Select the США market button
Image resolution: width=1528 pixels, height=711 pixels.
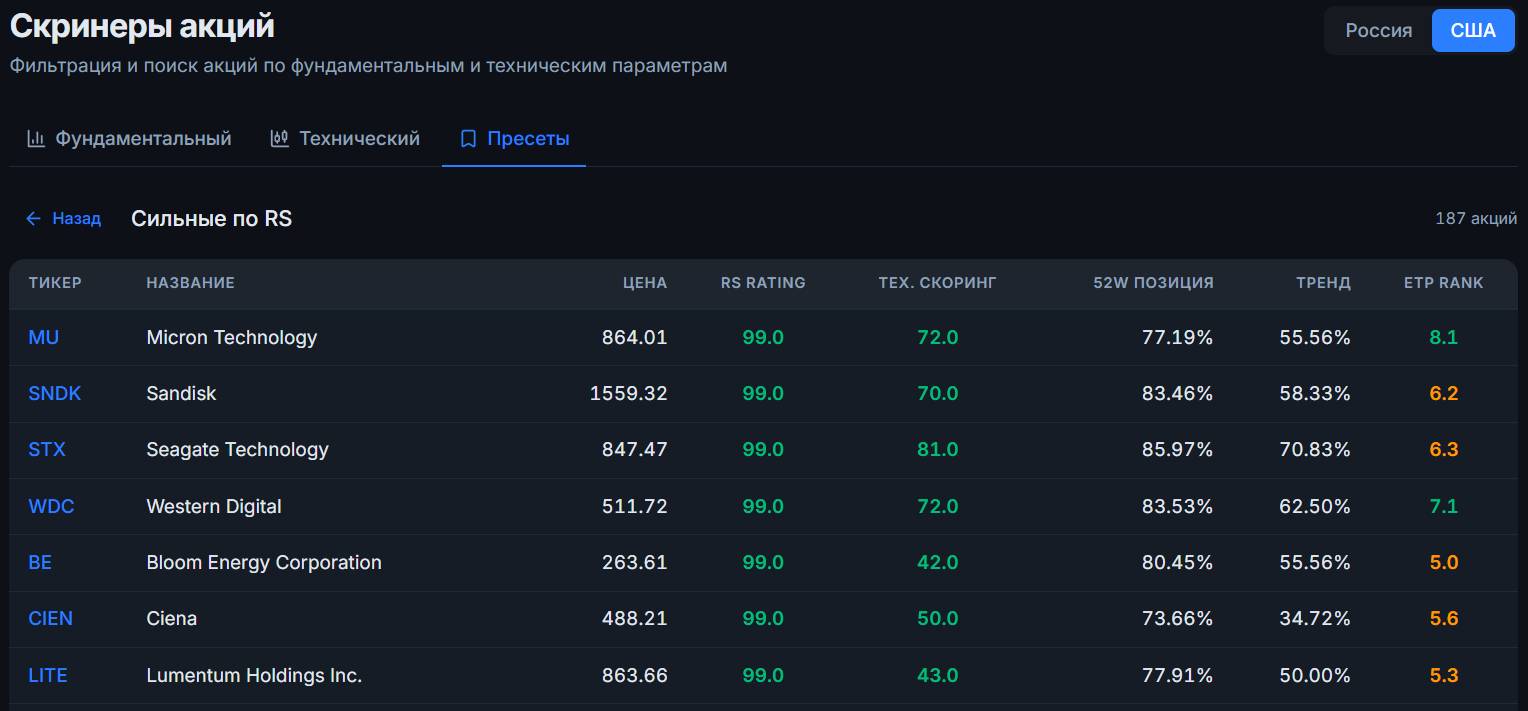(1473, 30)
